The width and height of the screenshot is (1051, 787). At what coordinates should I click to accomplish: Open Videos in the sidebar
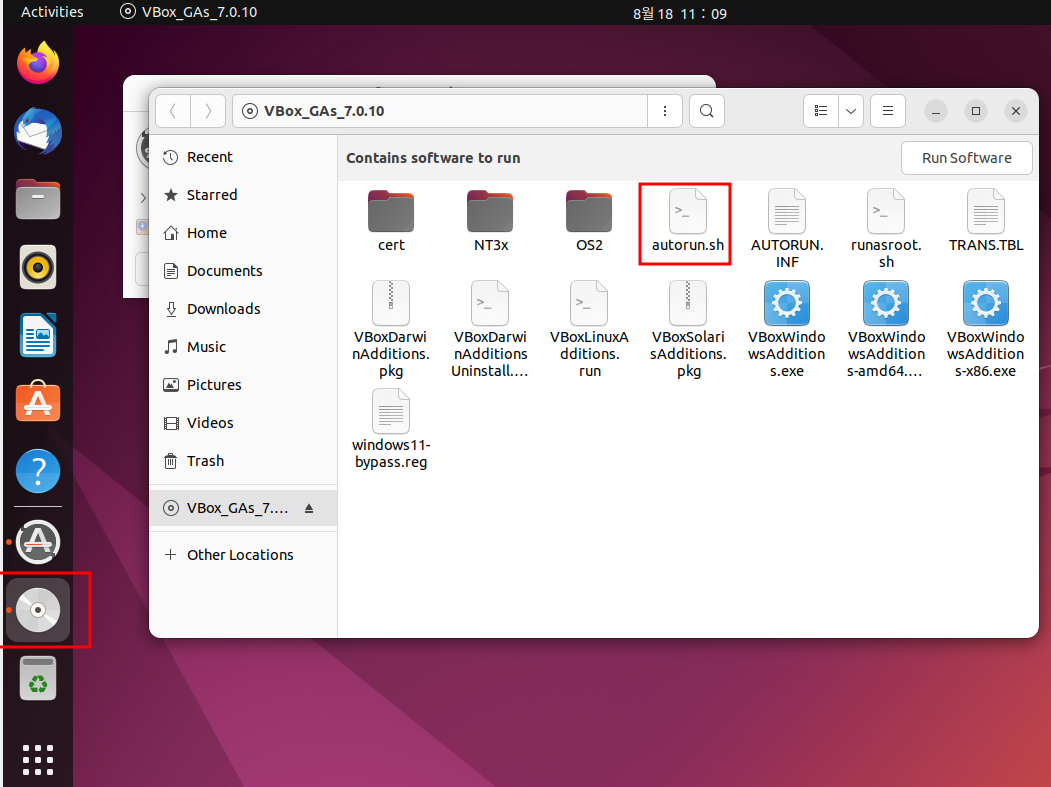(x=243, y=423)
